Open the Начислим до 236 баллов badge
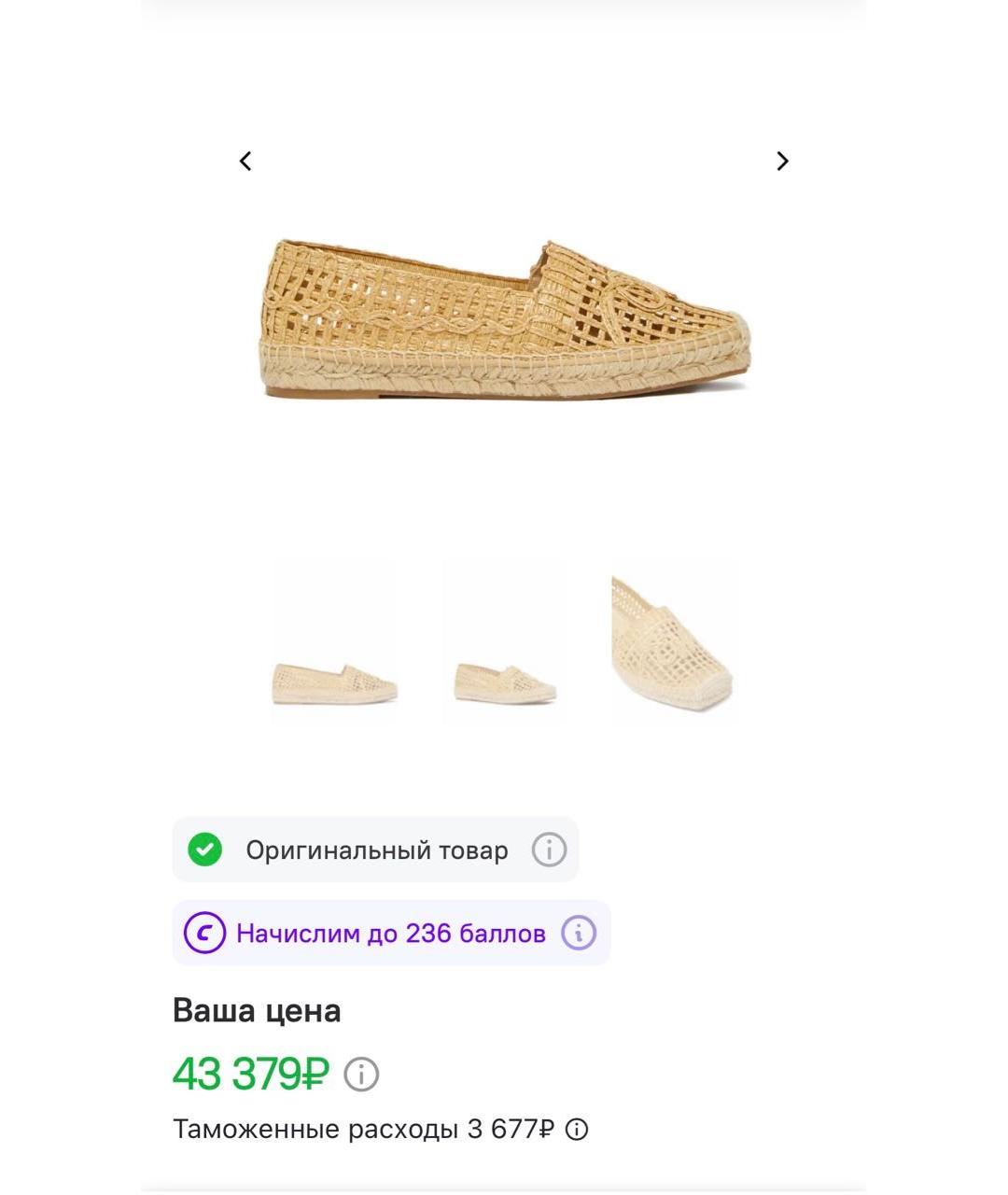The width and height of the screenshot is (1008, 1195). (x=391, y=933)
